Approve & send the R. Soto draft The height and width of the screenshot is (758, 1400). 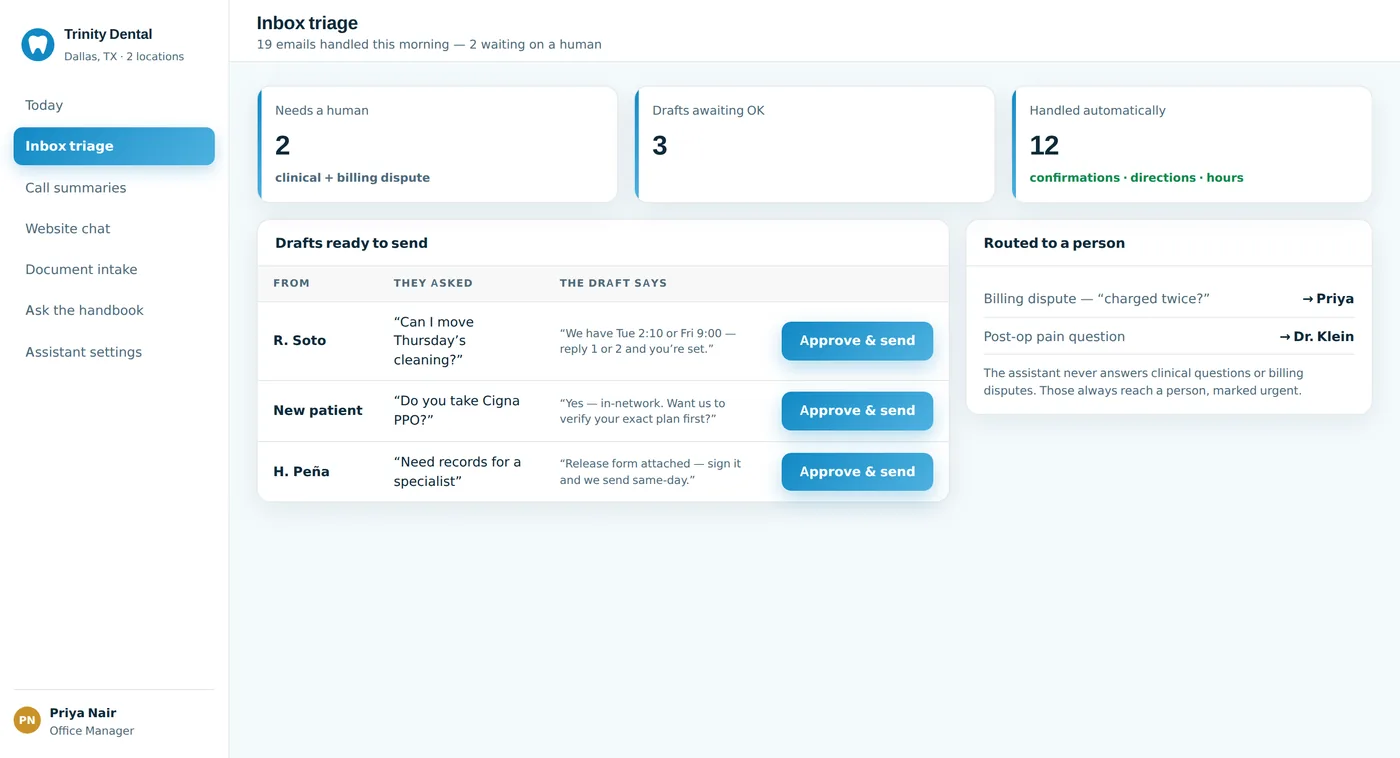click(857, 341)
